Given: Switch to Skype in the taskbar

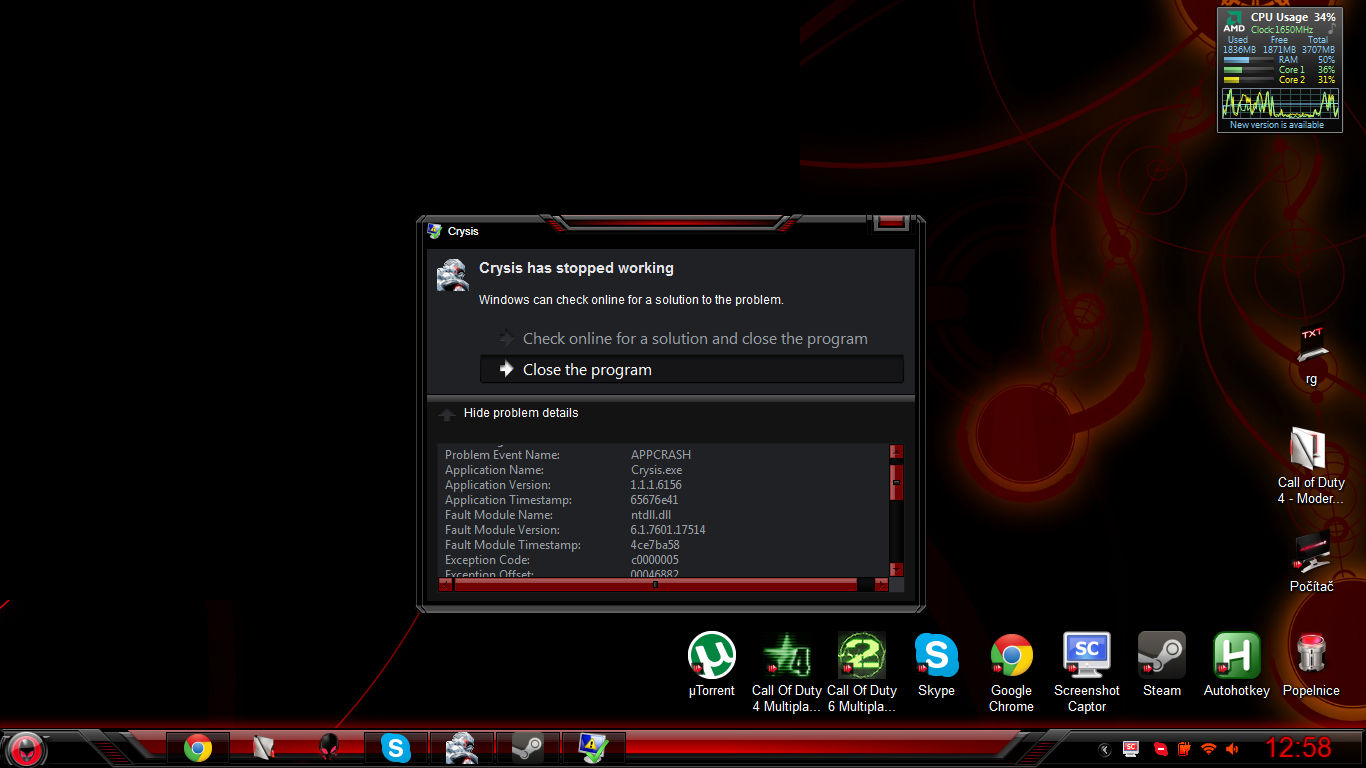Looking at the screenshot, I should (x=396, y=748).
